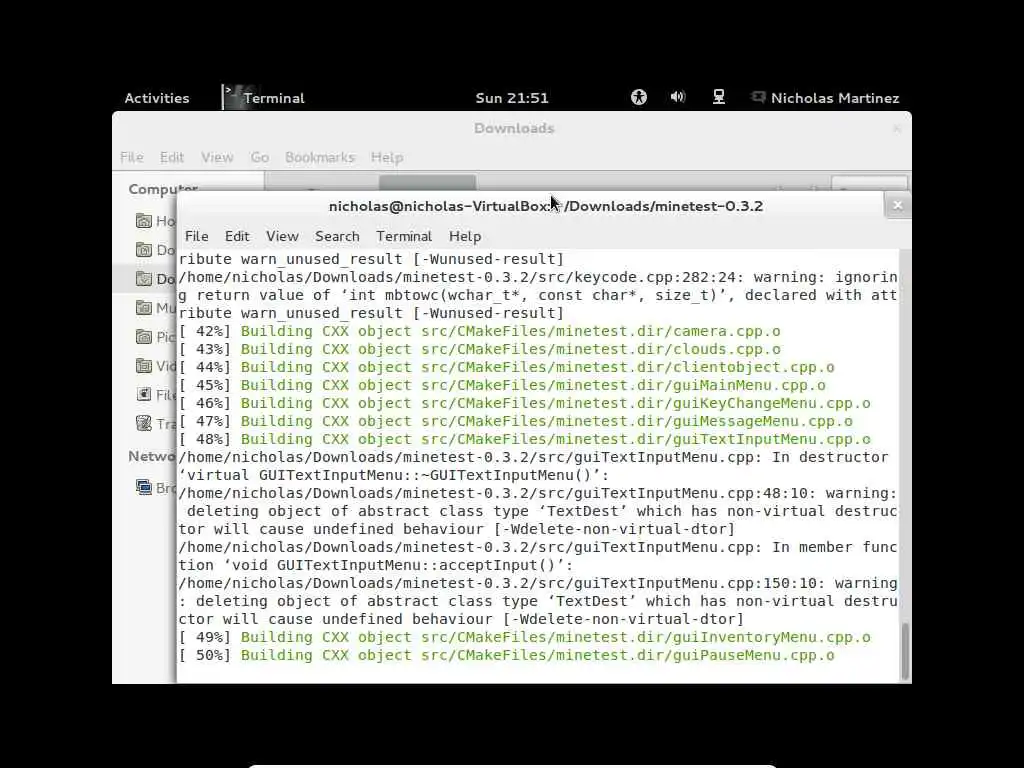1024x768 pixels.
Task: Click the line building guiMainMenu.cpp.o at 45%
Action: click(502, 385)
